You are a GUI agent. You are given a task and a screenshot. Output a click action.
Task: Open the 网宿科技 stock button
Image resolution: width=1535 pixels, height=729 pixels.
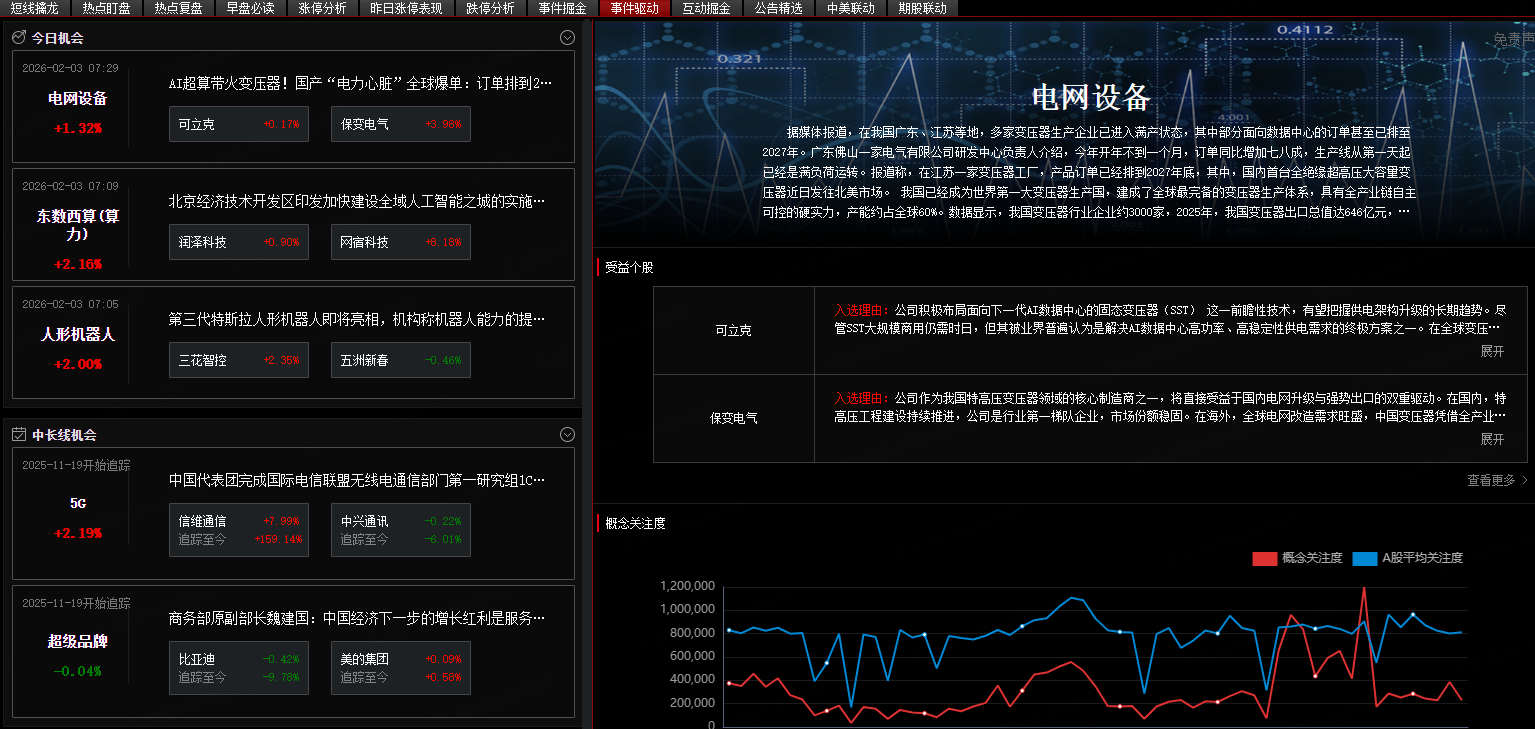400,242
